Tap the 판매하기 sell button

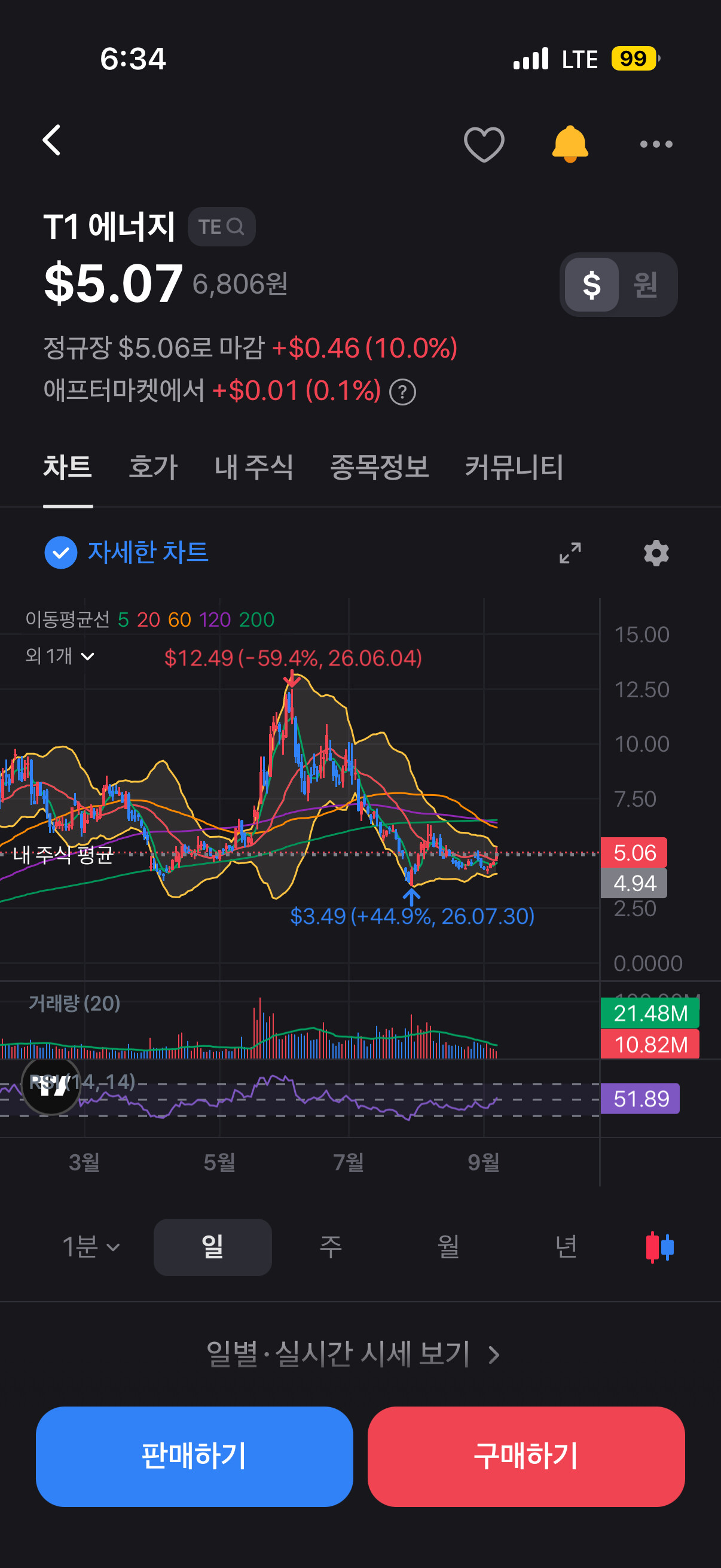click(194, 1456)
